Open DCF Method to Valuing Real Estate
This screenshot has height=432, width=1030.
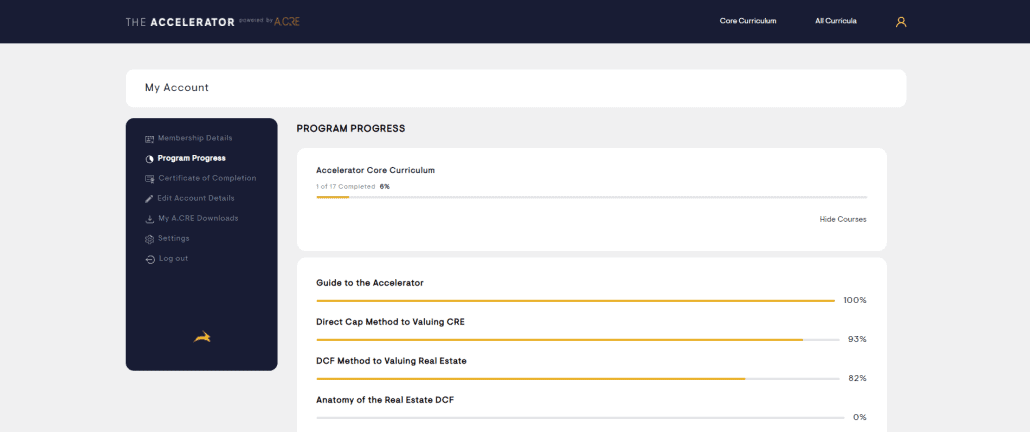point(392,361)
